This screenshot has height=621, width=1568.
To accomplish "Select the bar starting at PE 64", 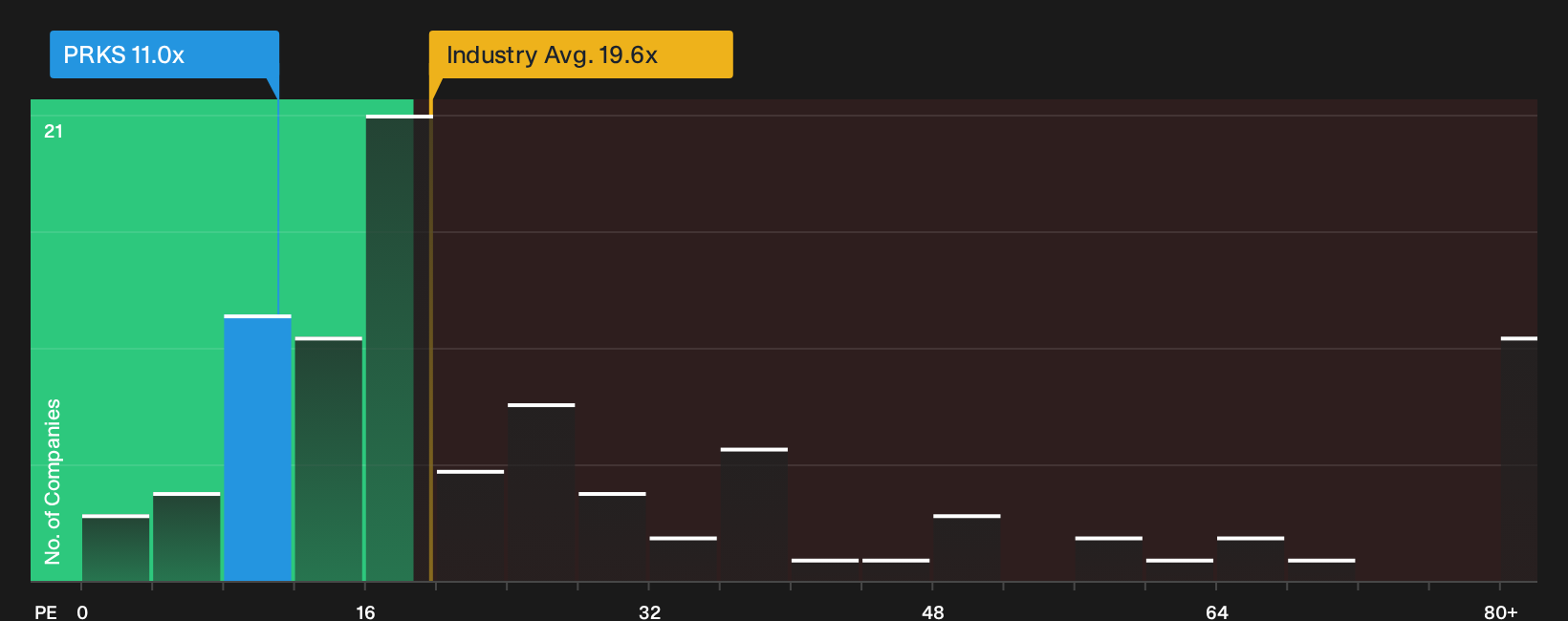I will click(1251, 559).
